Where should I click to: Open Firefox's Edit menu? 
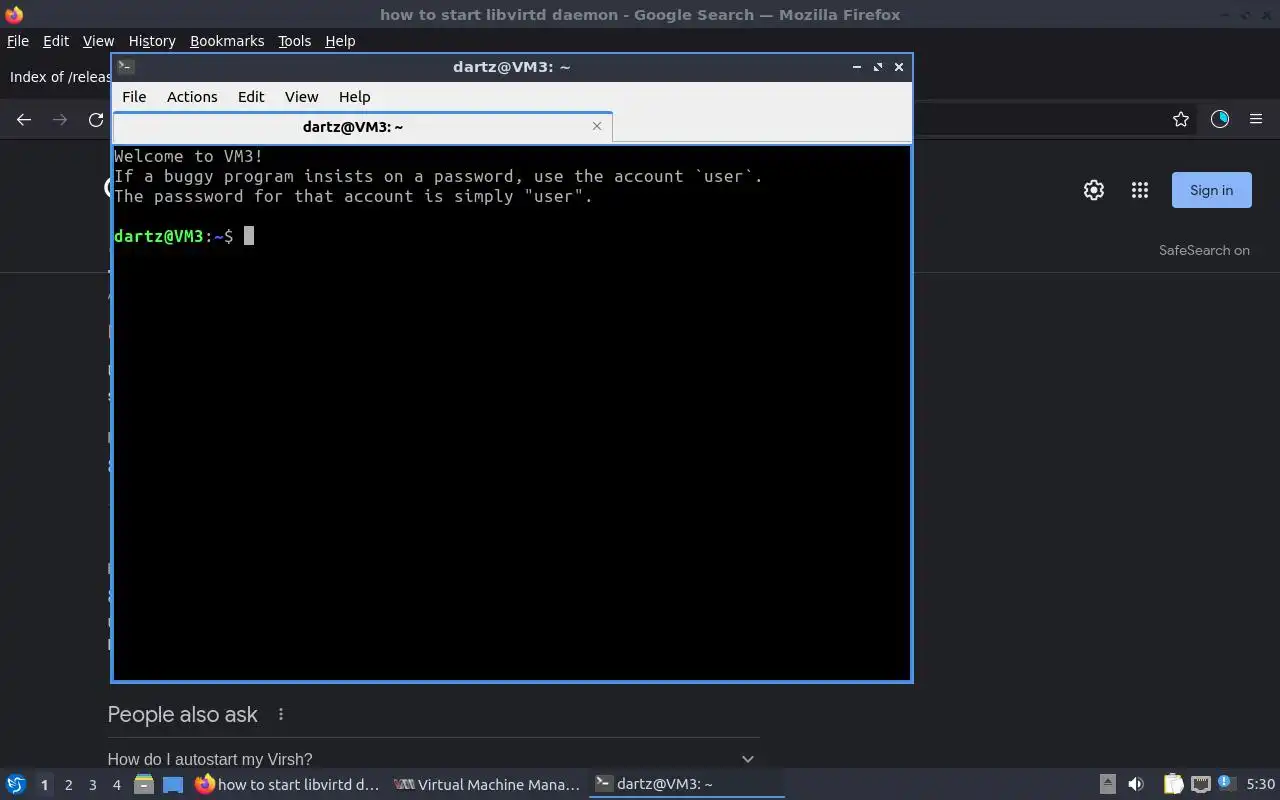point(56,41)
